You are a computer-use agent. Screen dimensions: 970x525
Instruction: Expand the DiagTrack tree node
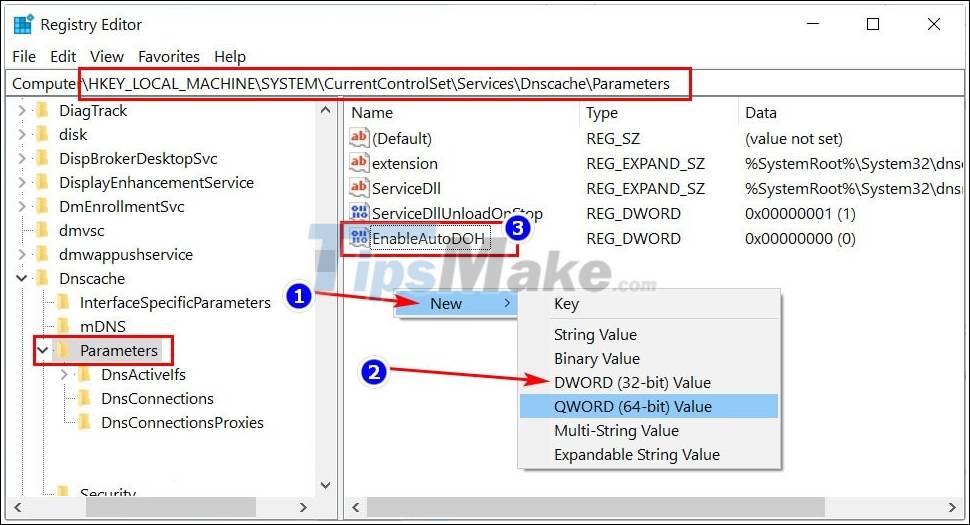[22, 111]
